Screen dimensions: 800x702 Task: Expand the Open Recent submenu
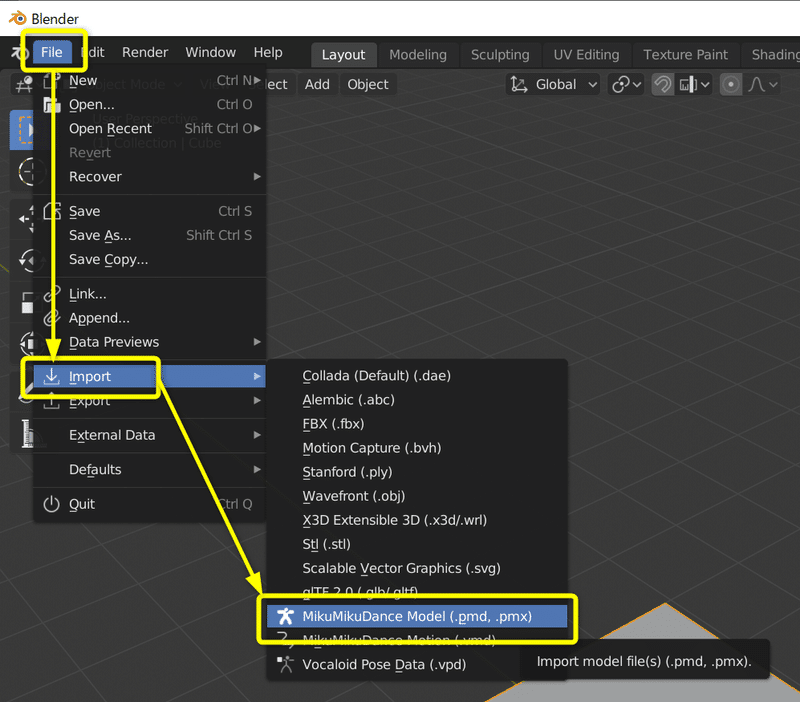[150, 129]
